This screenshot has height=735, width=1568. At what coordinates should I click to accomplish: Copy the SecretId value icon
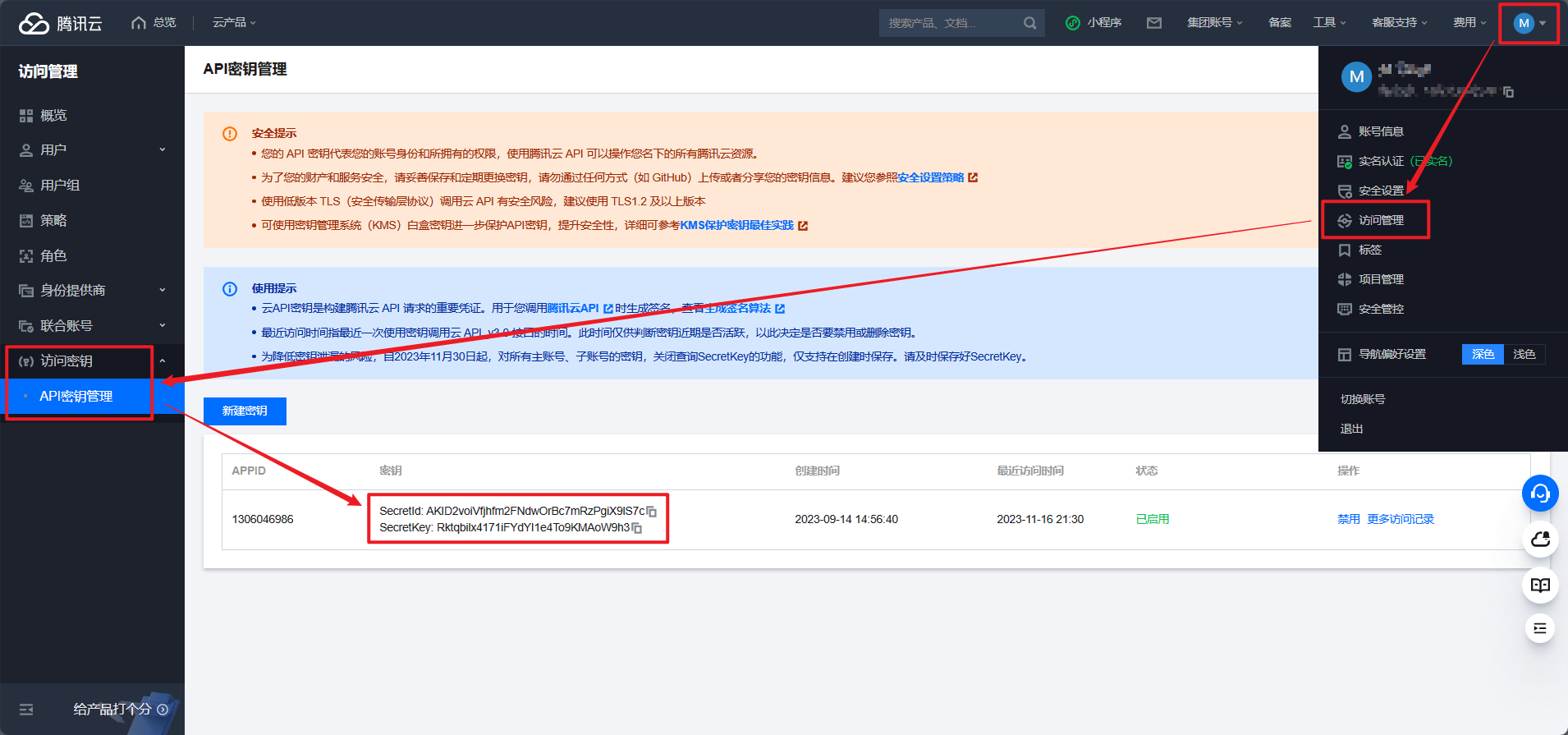(652, 512)
